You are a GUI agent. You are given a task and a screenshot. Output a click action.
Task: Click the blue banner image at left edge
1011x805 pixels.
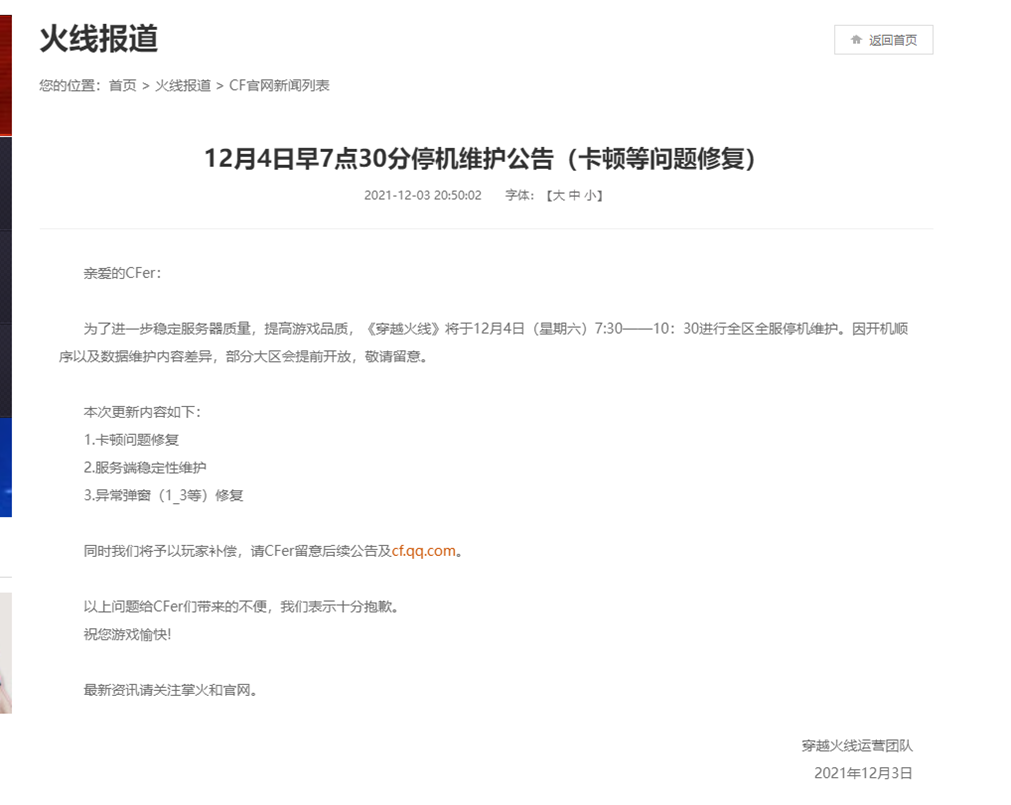5,466
